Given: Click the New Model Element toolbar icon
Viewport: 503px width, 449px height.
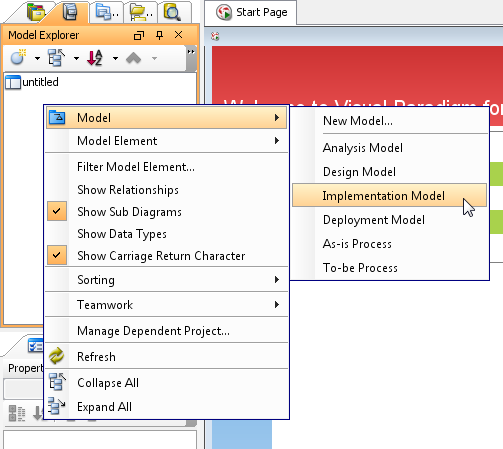Looking at the screenshot, I should 18,58.
